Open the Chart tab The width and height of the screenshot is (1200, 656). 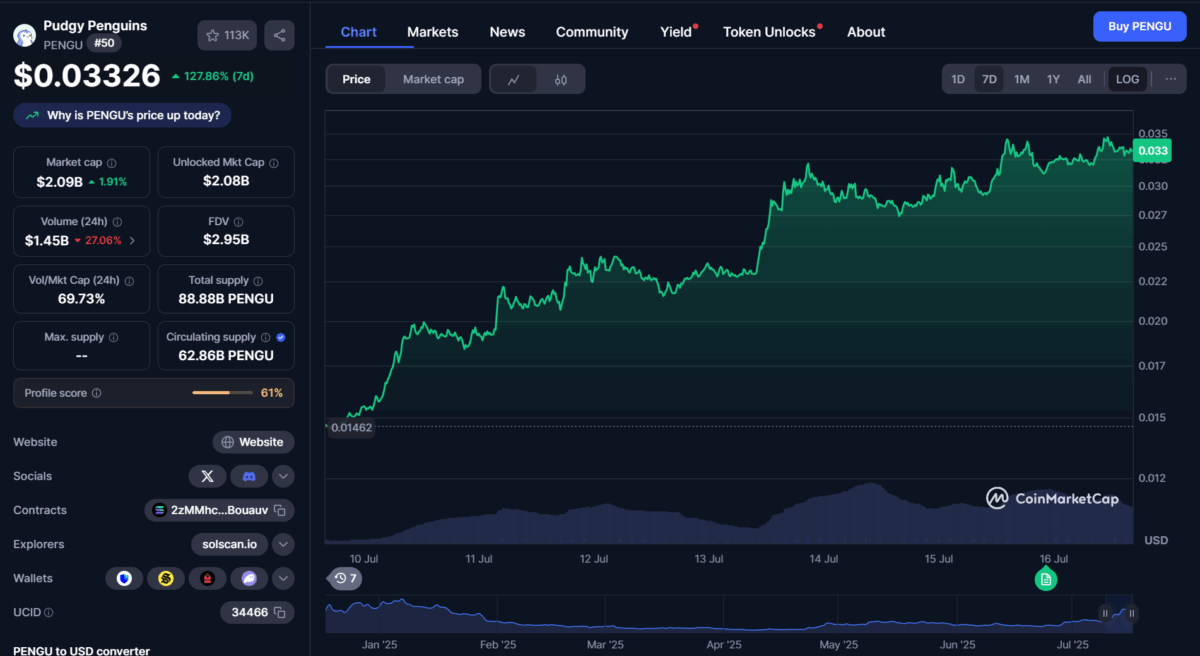point(359,32)
